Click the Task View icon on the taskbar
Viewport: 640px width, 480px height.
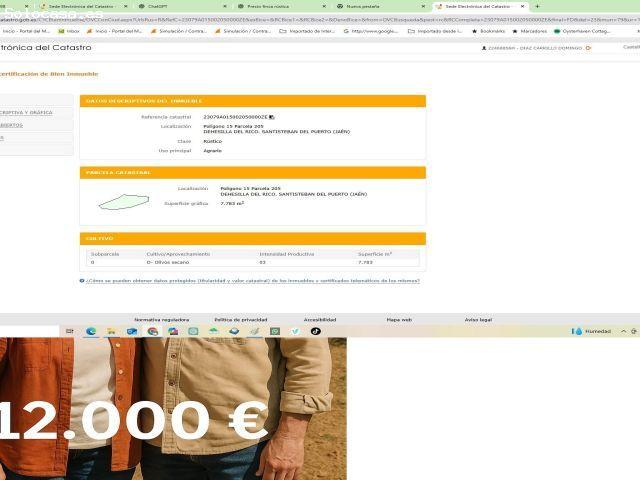point(70,331)
